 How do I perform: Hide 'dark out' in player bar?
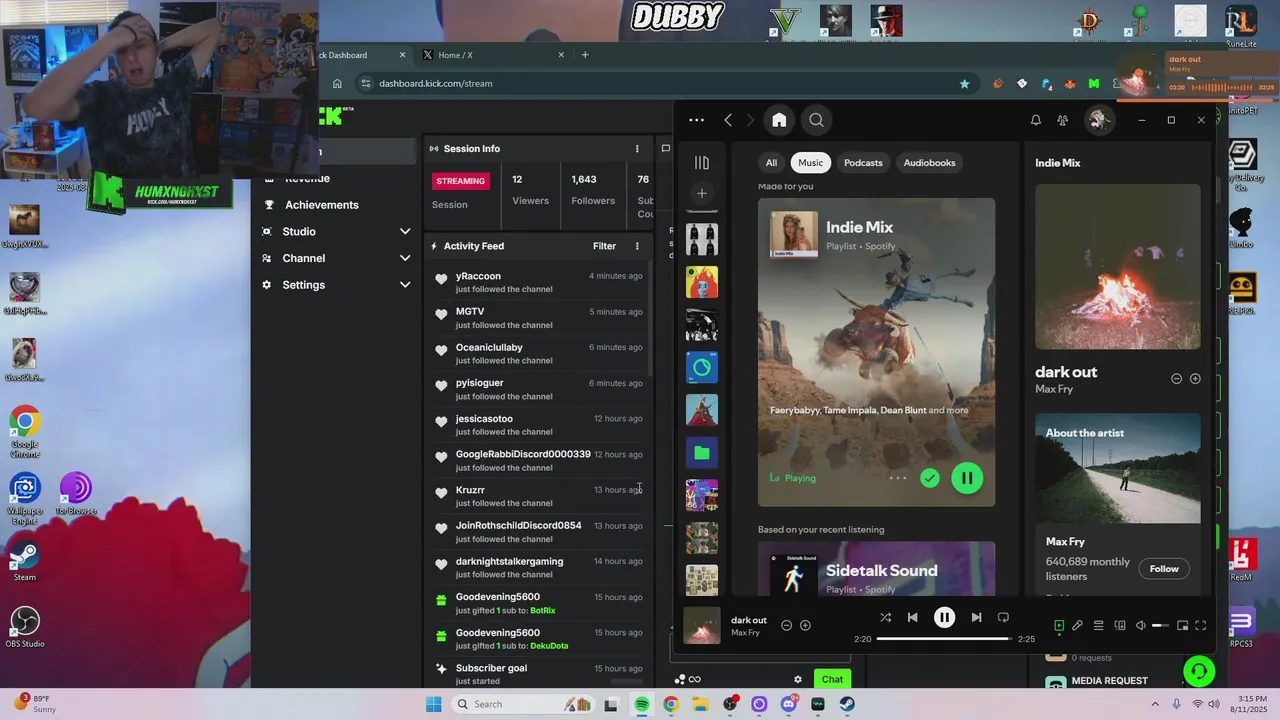click(786, 626)
